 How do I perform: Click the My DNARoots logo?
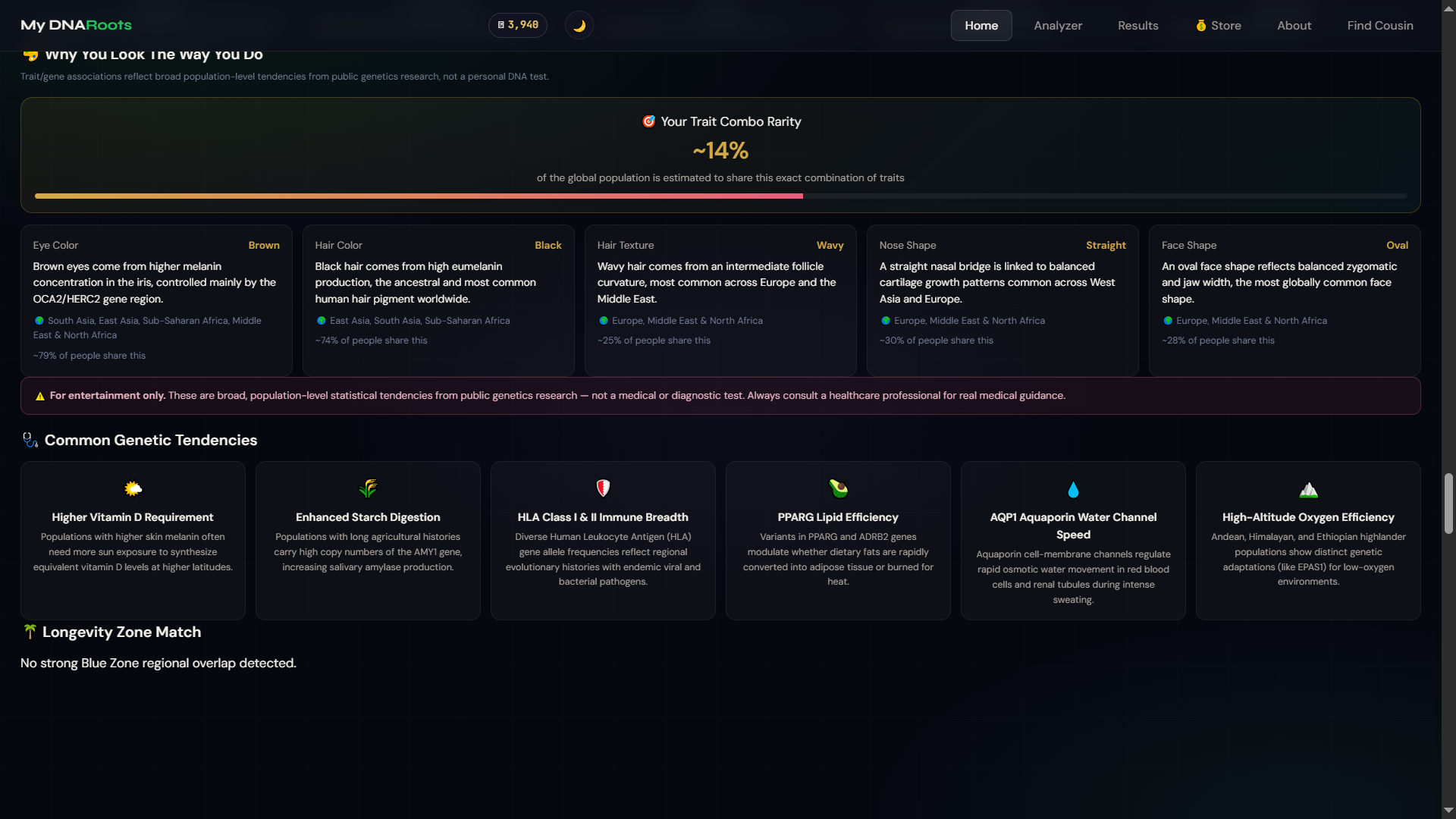(x=76, y=25)
